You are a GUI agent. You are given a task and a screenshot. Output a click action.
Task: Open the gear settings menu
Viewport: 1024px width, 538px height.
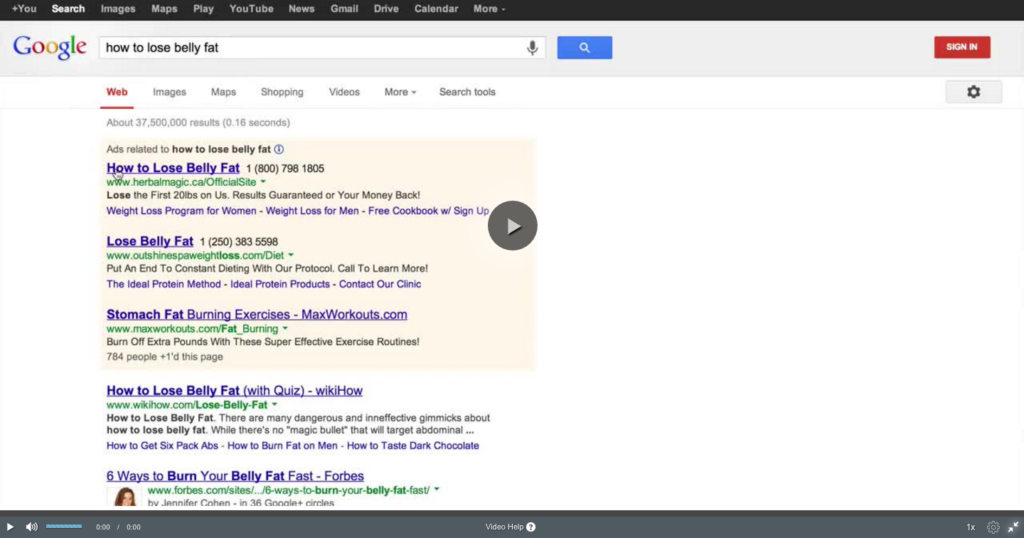coord(973,92)
